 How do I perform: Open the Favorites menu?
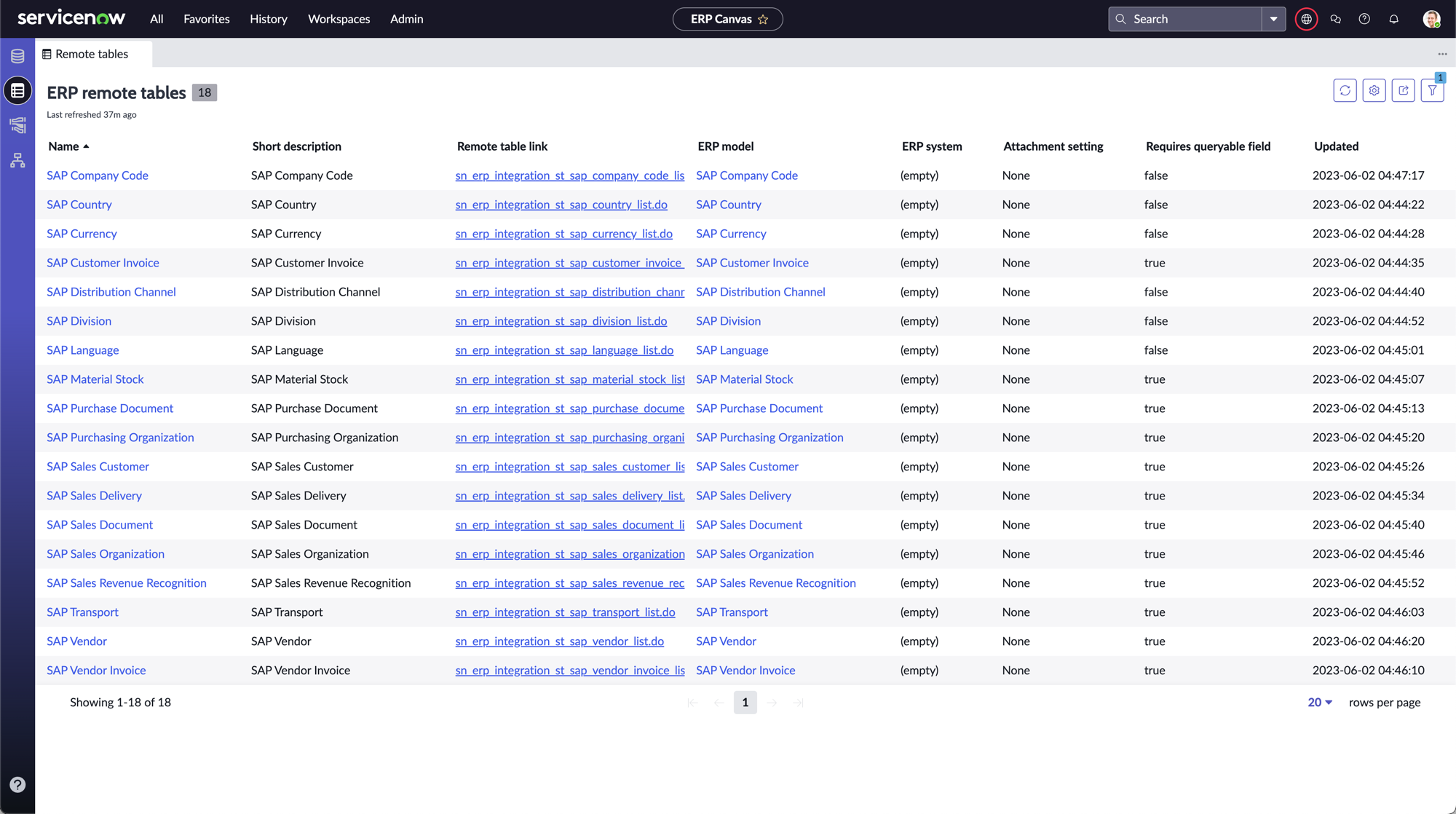[206, 19]
